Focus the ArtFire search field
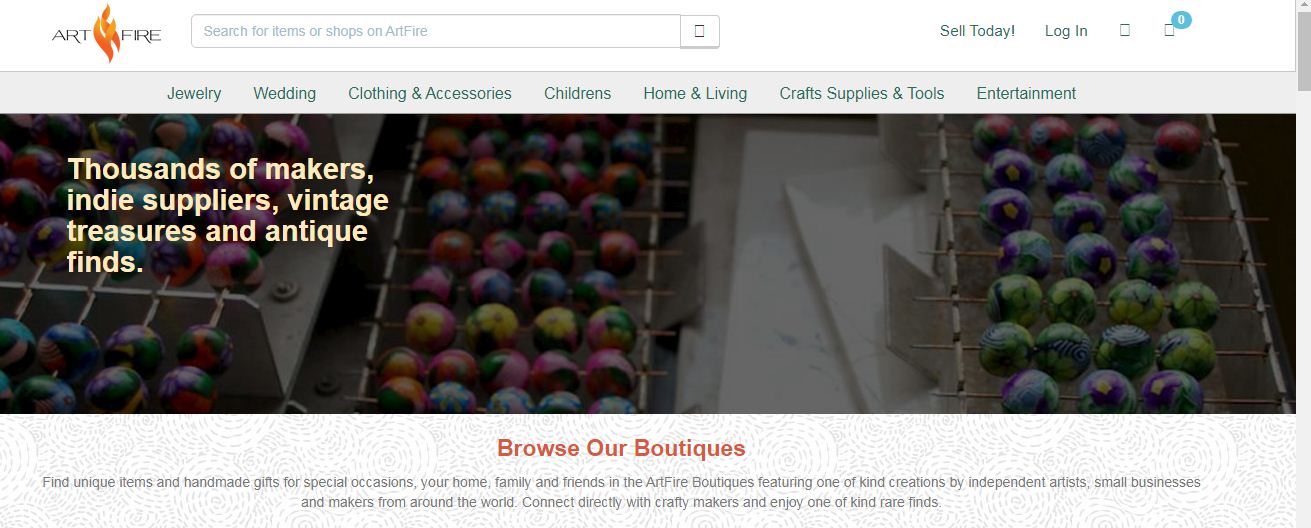The width and height of the screenshot is (1311, 528). coord(436,31)
